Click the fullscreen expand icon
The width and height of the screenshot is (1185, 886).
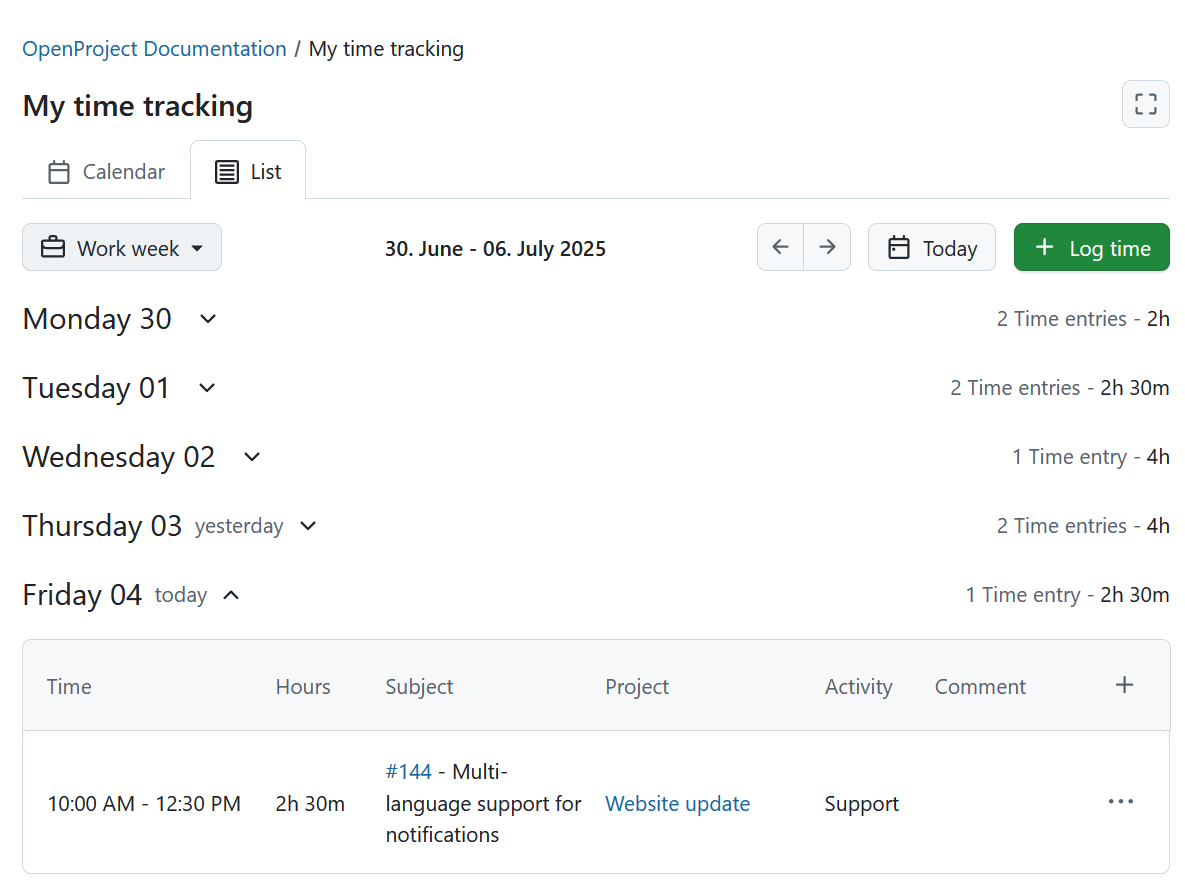1145,104
